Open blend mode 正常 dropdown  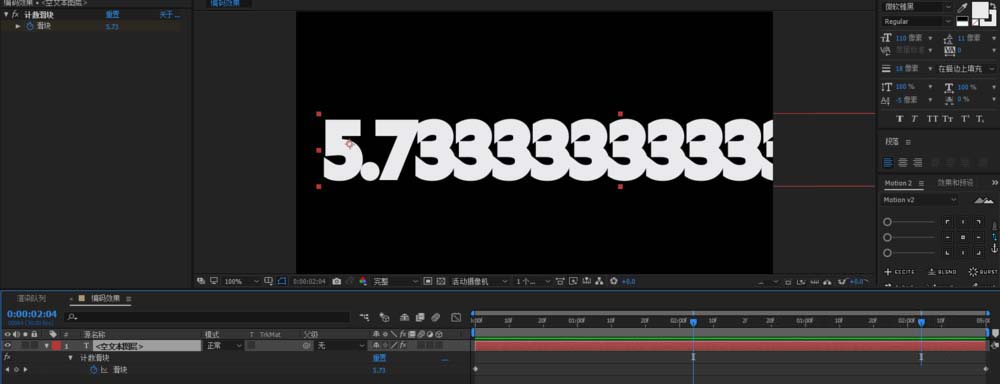(x=224, y=346)
